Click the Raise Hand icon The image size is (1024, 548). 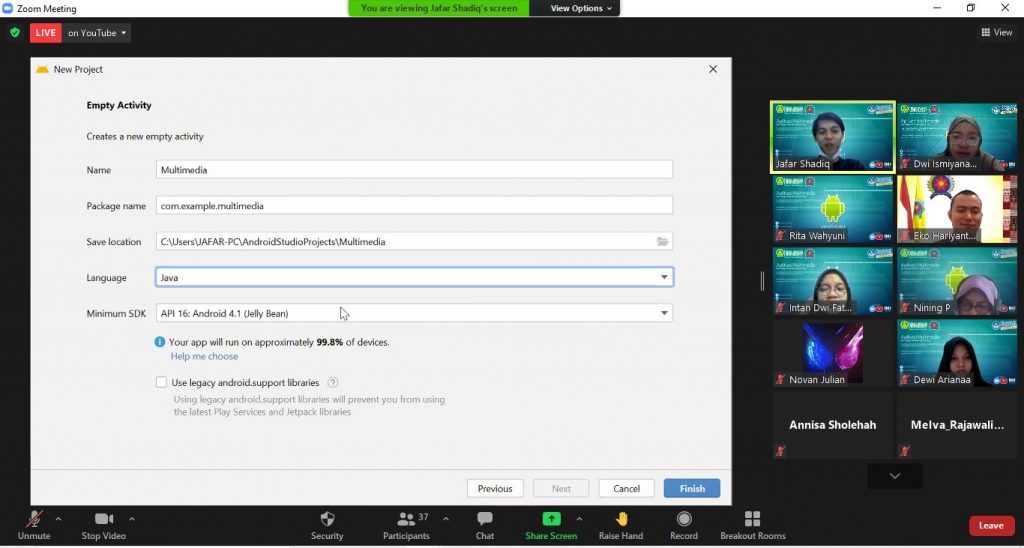[621, 519]
